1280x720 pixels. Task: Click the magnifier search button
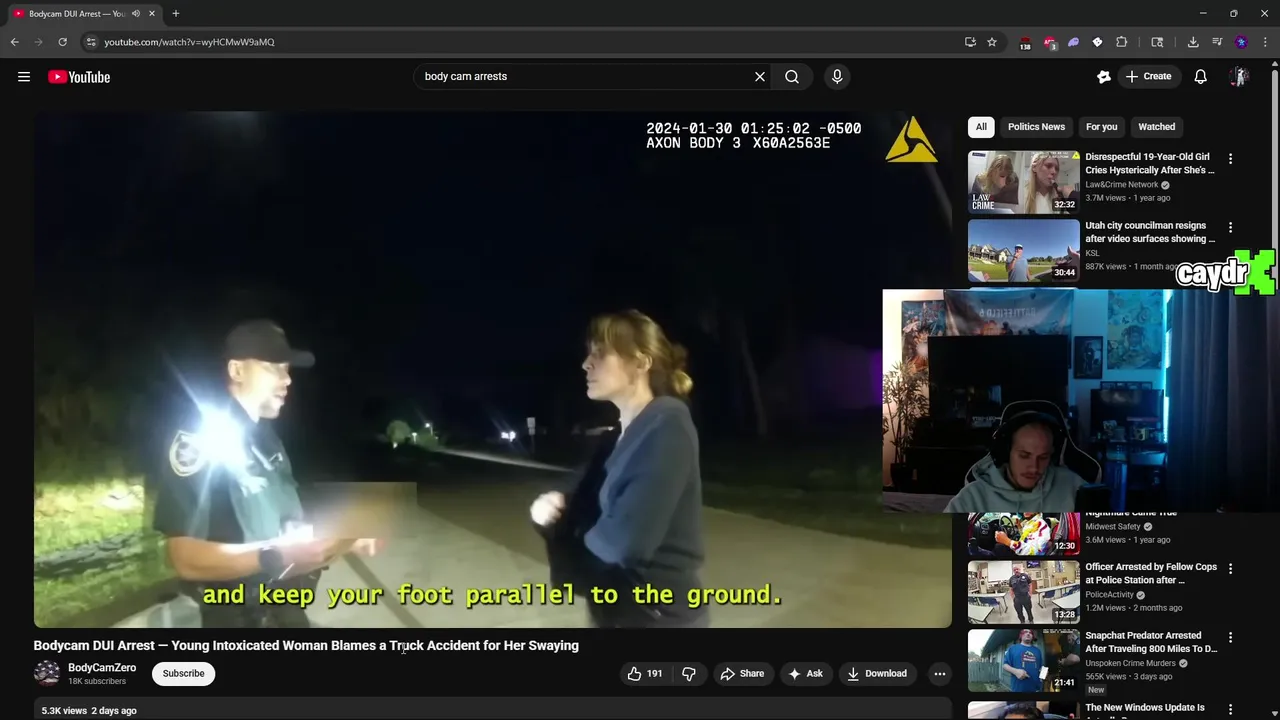click(792, 76)
